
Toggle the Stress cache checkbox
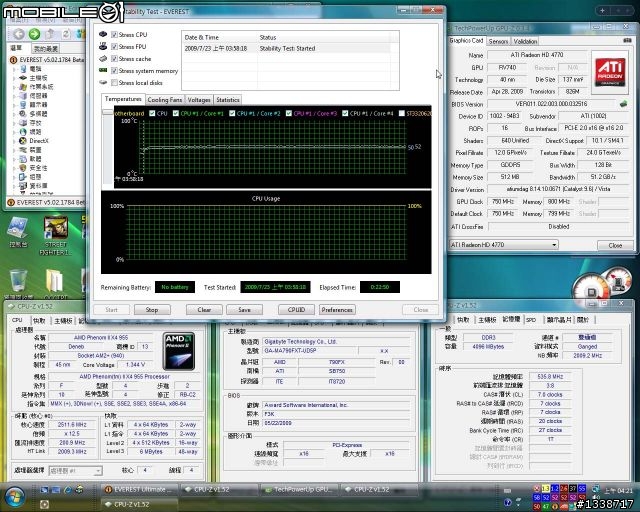(114, 59)
